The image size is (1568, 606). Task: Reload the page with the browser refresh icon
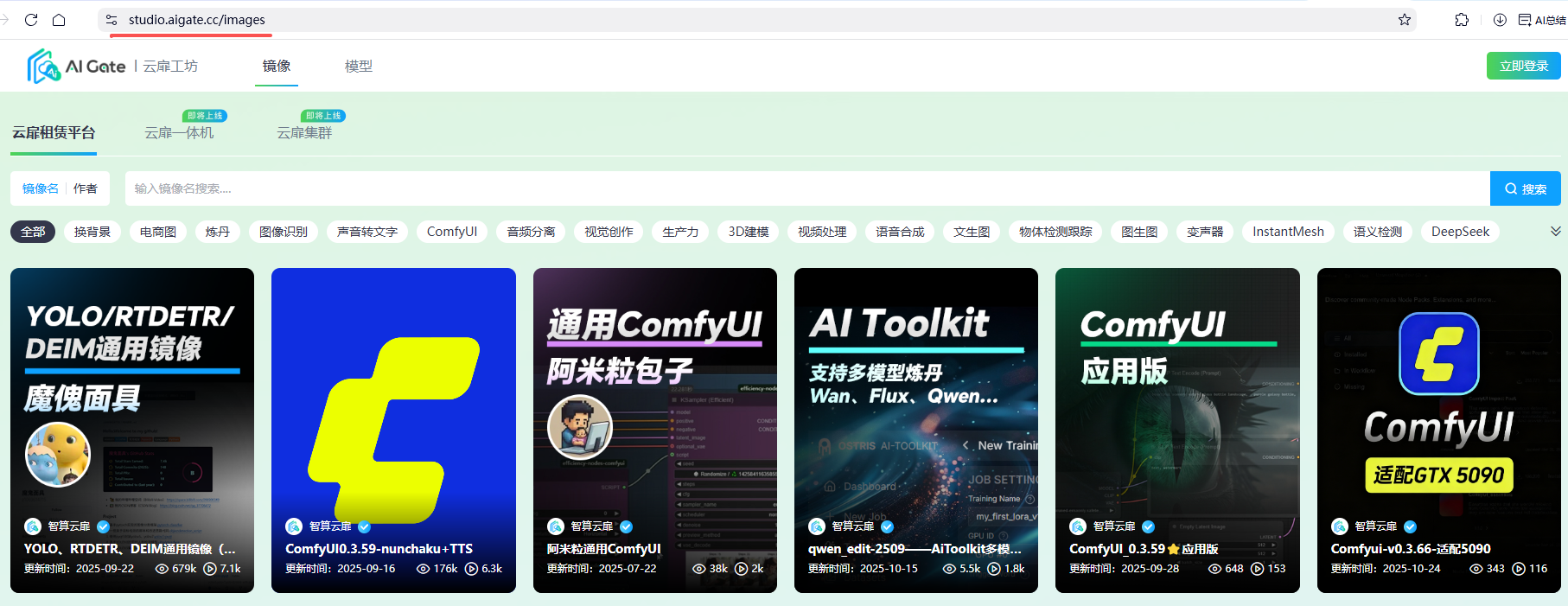coord(31,20)
